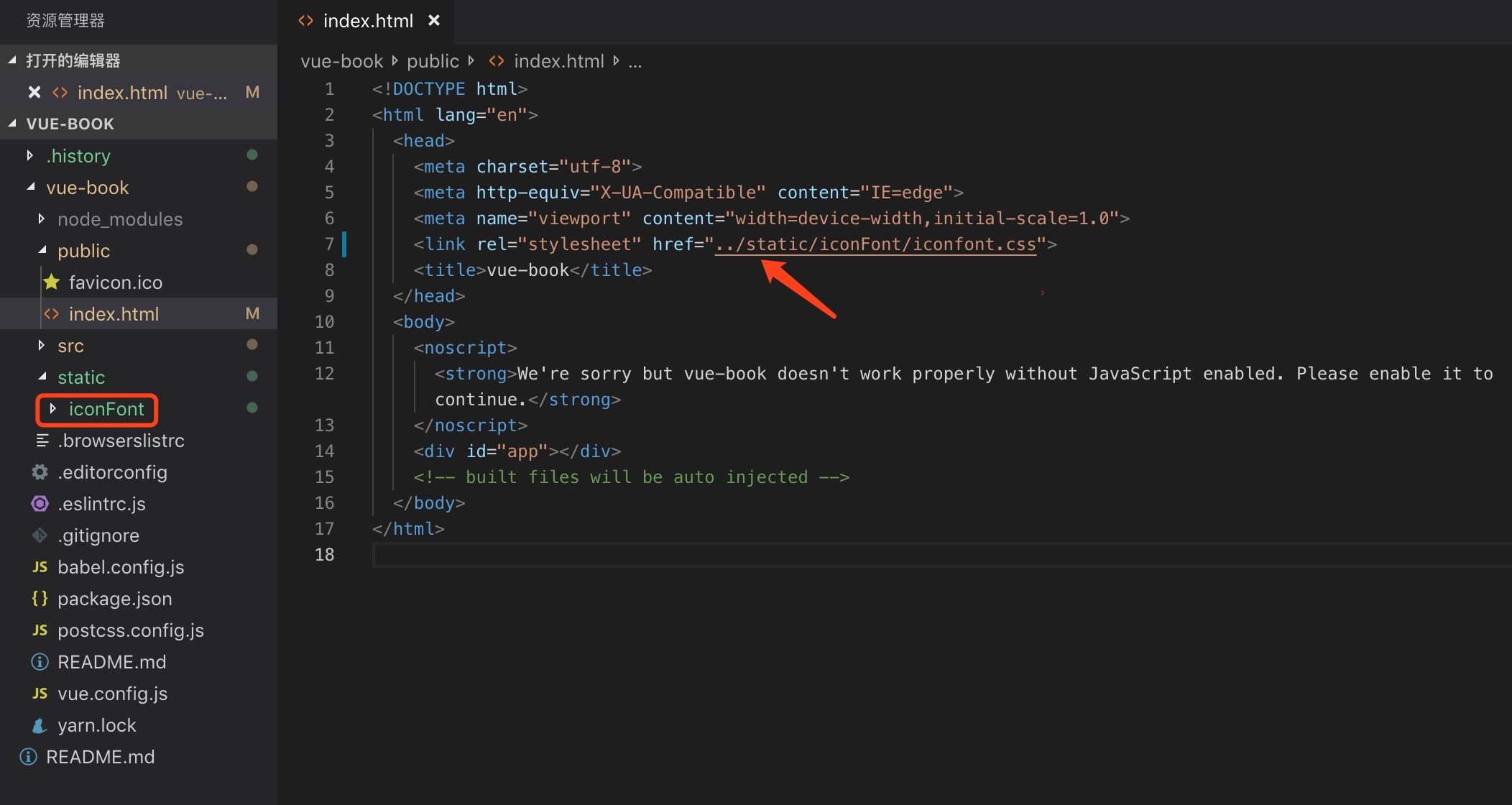This screenshot has height=805, width=1512.
Task: Select the index.html editor tab
Action: [367, 21]
